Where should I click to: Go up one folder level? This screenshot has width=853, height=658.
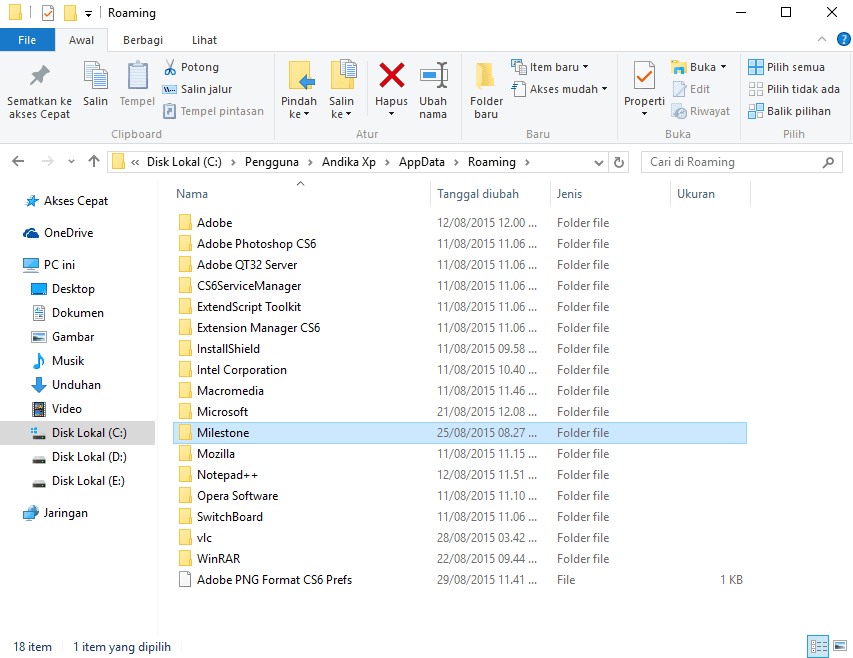(94, 162)
